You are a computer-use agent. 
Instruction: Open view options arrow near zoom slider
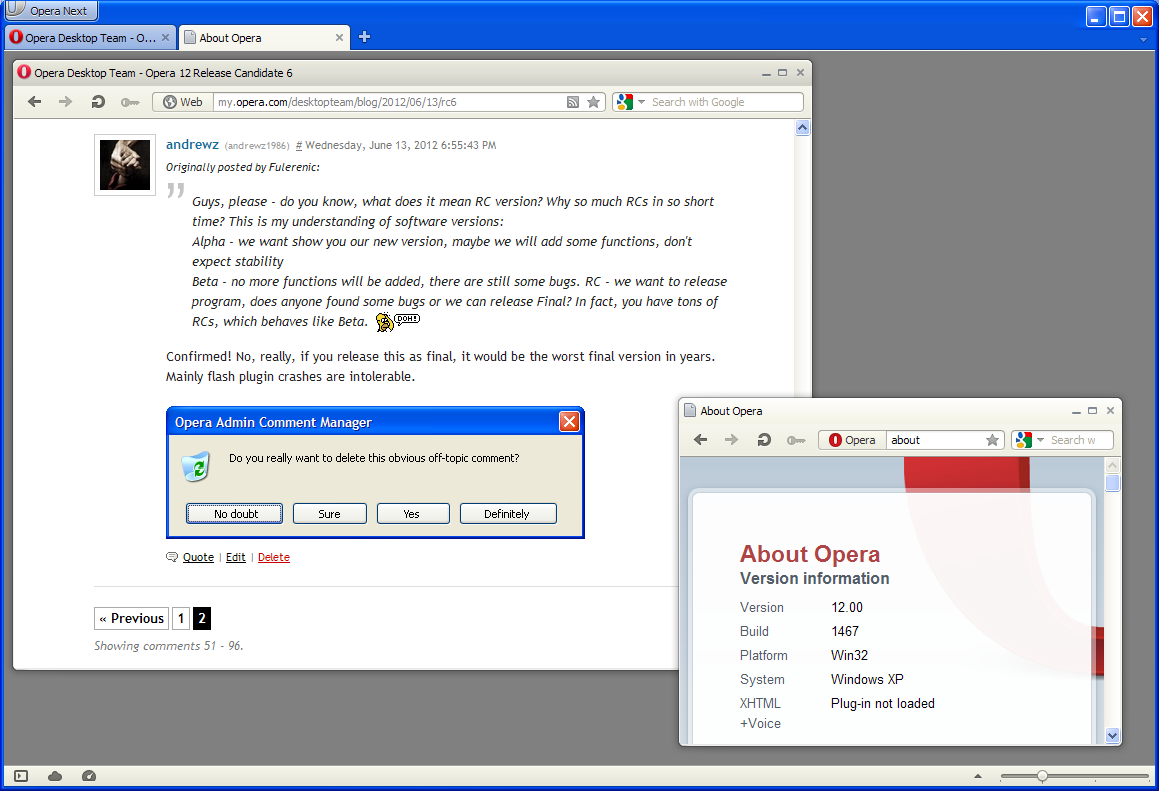point(978,775)
